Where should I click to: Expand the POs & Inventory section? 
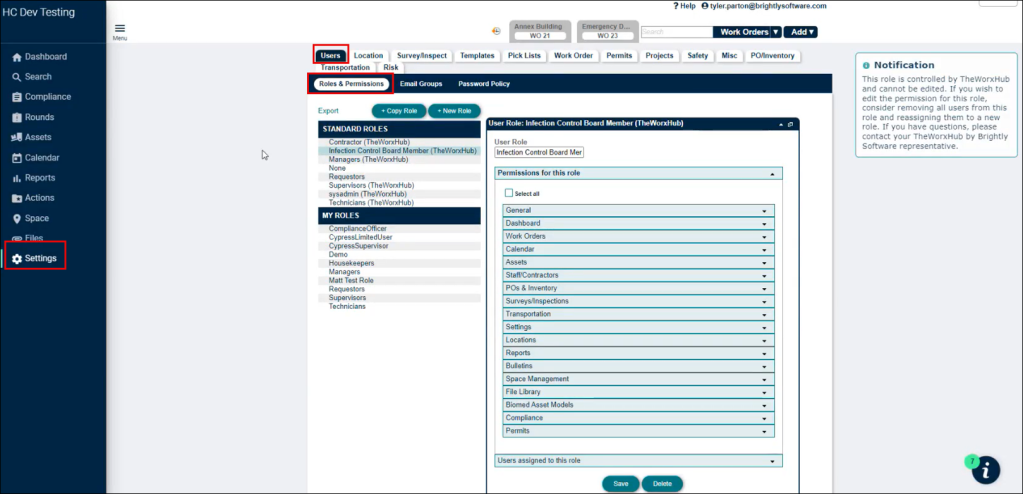pyautogui.click(x=639, y=288)
